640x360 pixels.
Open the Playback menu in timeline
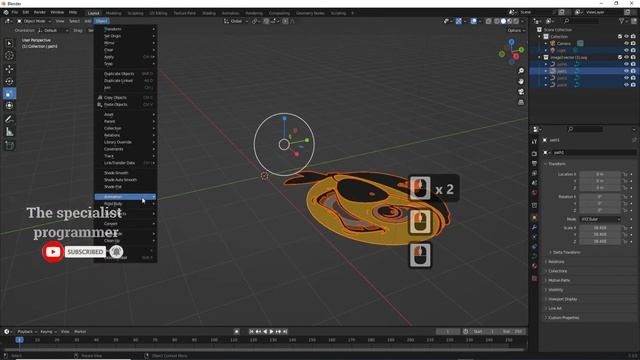(27, 331)
